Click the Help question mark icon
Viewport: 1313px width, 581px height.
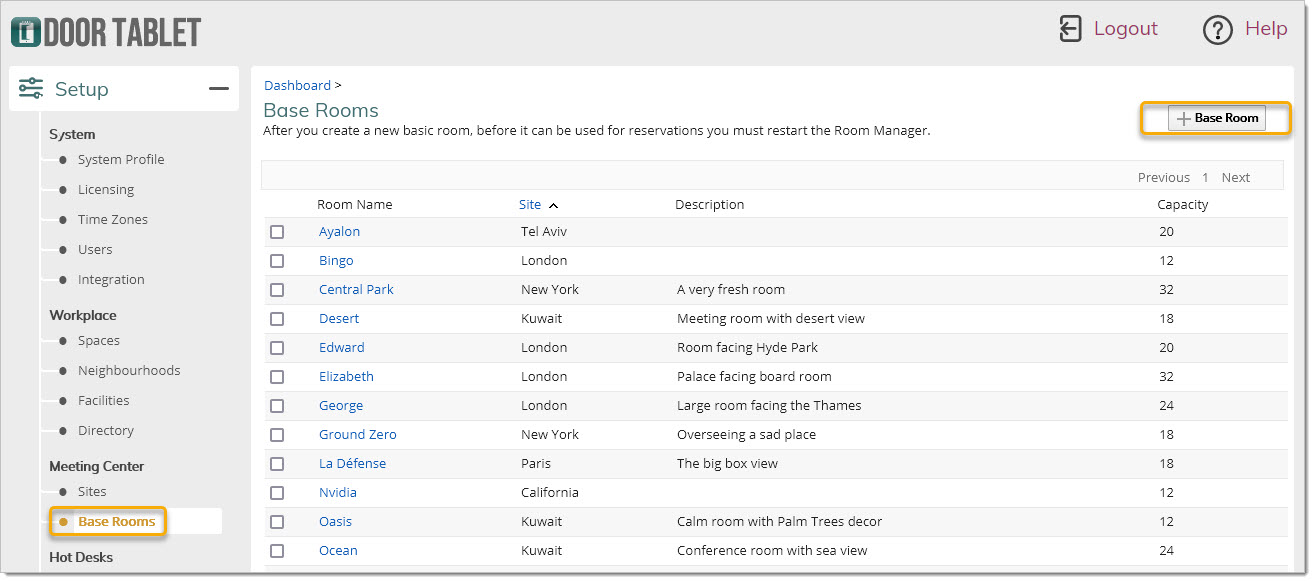[1217, 30]
